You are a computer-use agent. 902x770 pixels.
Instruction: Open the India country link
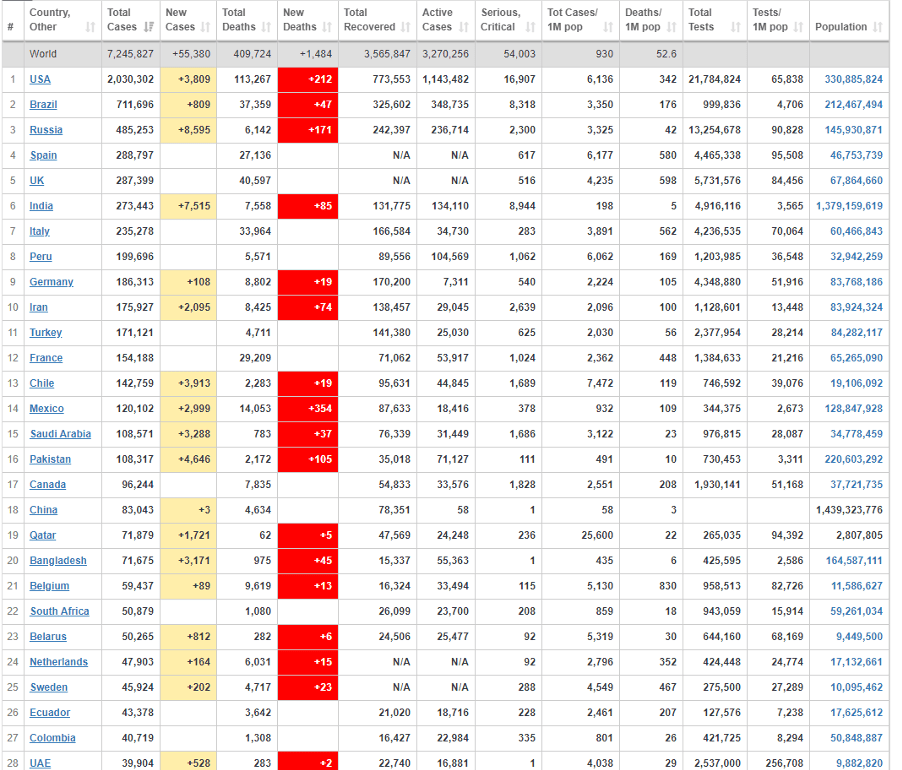[x=41, y=206]
